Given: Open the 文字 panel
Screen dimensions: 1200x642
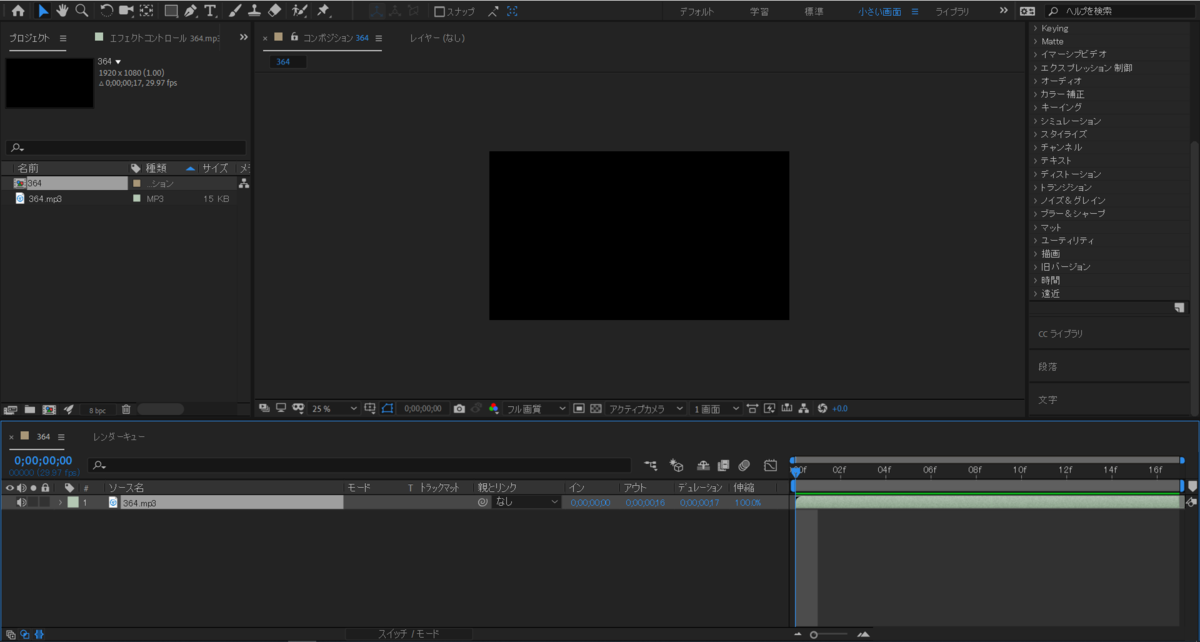Looking at the screenshot, I should click(1047, 400).
